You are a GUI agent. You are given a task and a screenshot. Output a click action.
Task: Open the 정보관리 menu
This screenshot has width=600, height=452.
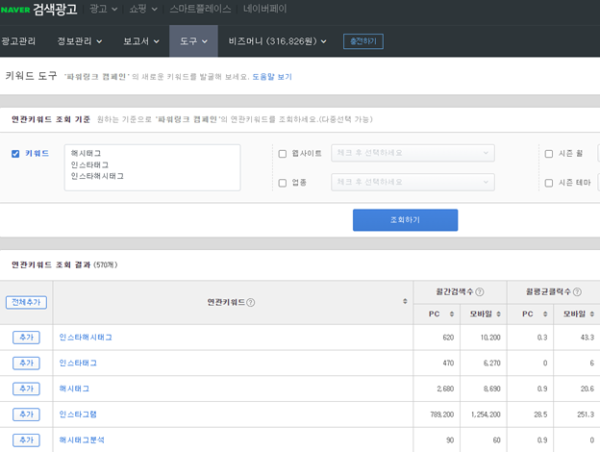pyautogui.click(x=82, y=42)
